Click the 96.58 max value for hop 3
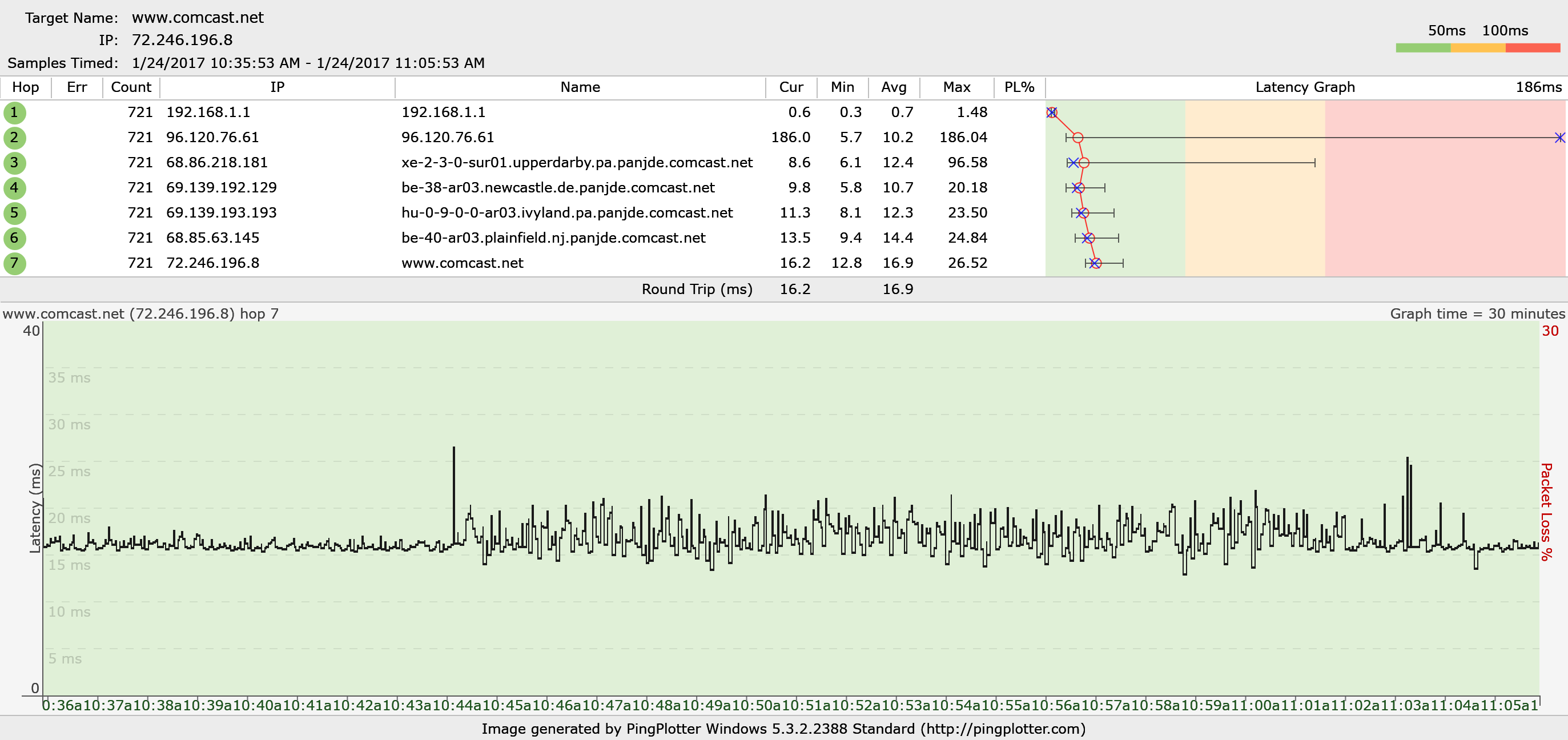Screen dimensions: 1568x740 (967, 163)
